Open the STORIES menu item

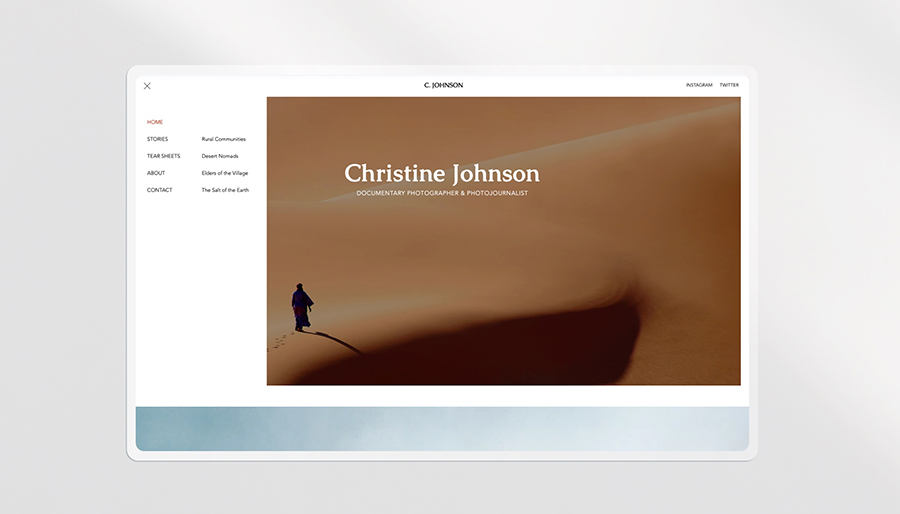coord(157,139)
